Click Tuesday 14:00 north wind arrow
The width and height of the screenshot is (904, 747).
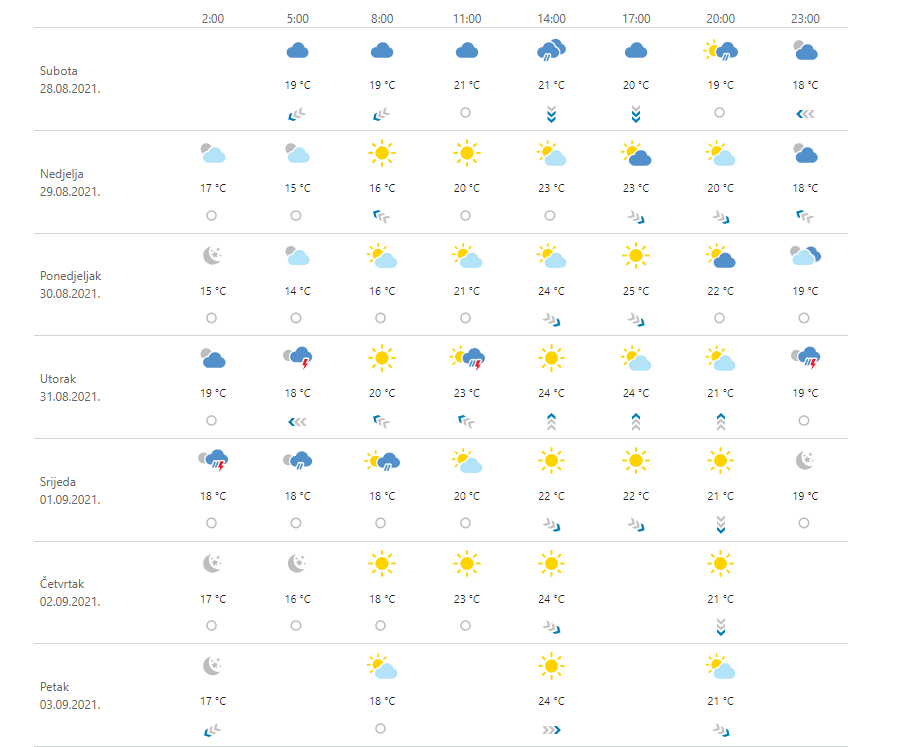pyautogui.click(x=551, y=421)
